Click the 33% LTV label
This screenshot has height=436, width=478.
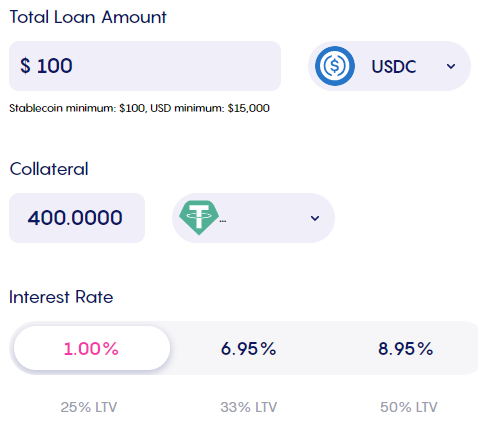tap(249, 407)
